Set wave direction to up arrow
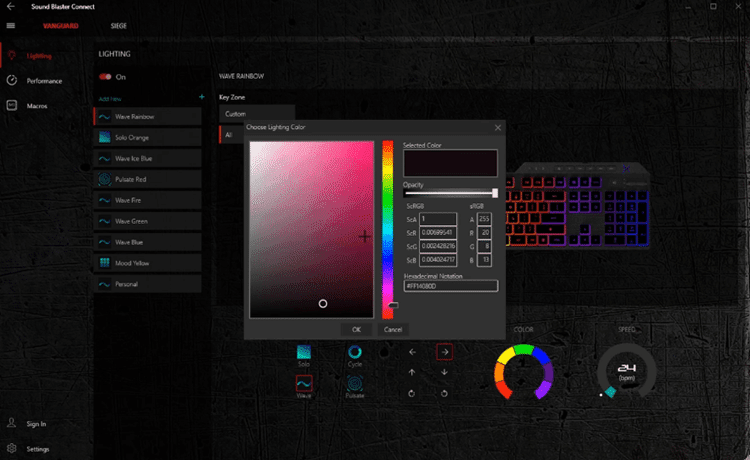Screen dimensions: 750x460 (x=412, y=372)
